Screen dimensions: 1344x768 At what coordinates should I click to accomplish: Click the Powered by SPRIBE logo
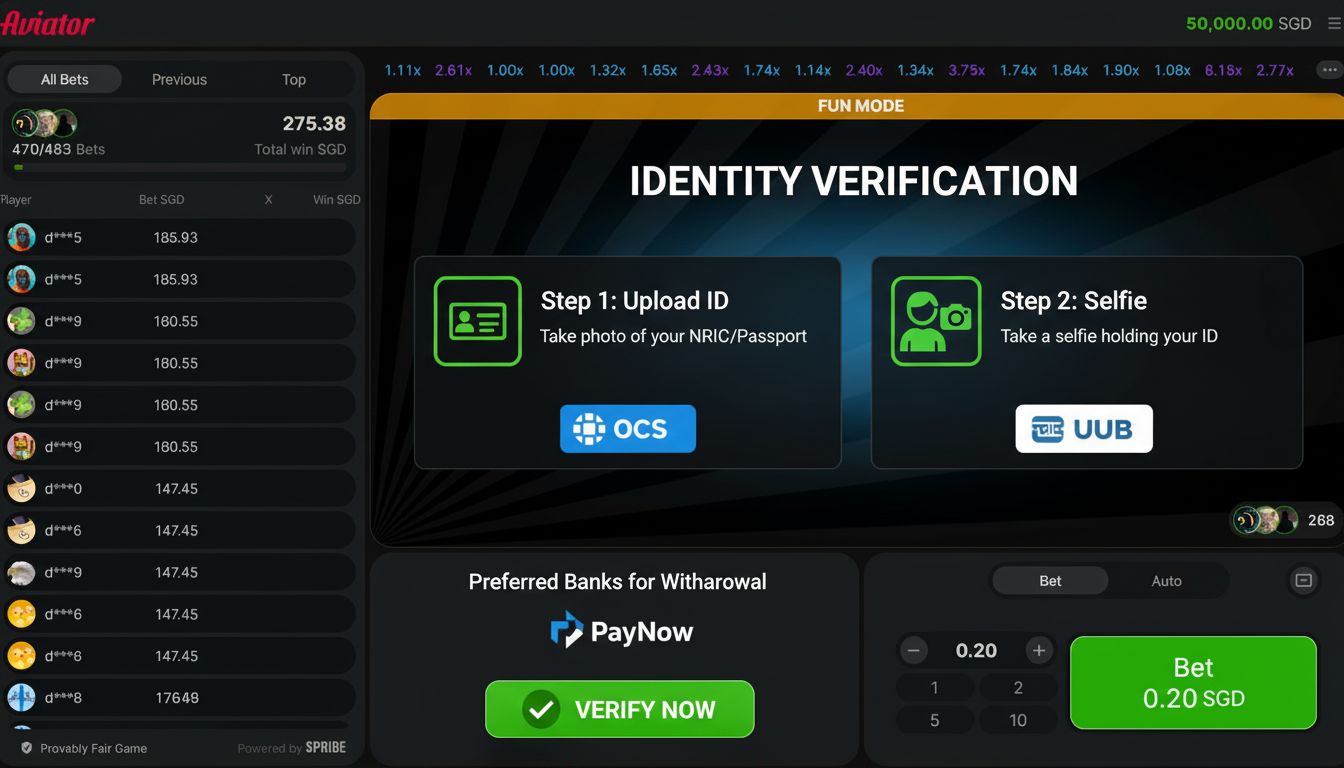pyautogui.click(x=292, y=748)
